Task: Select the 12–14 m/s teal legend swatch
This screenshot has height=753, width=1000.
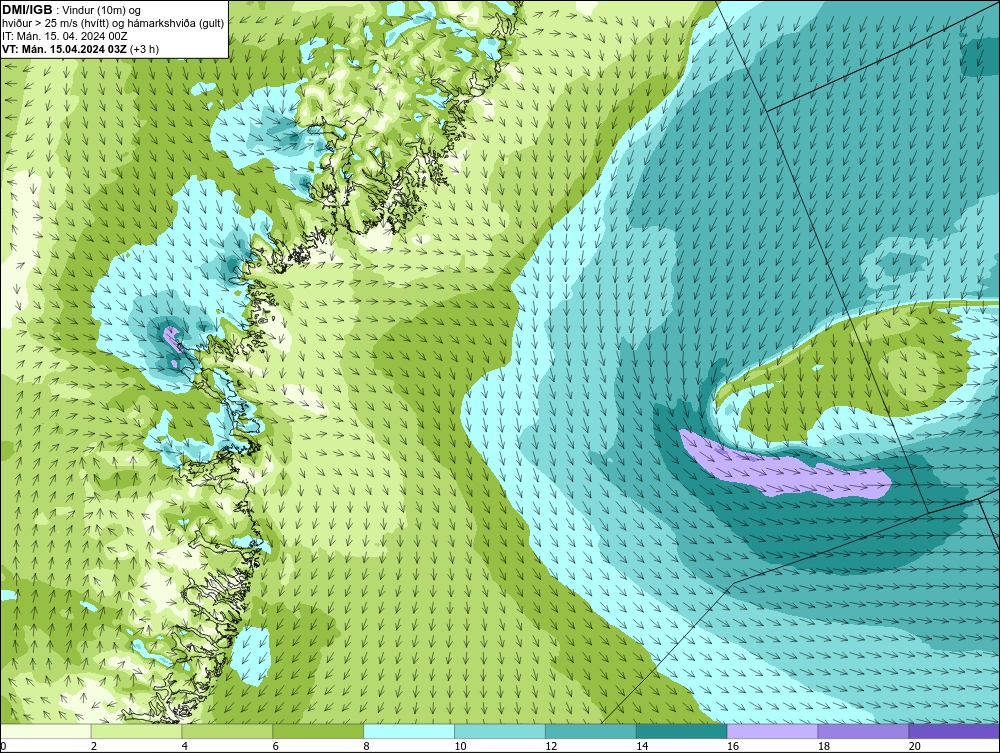Action: pyautogui.click(x=591, y=731)
